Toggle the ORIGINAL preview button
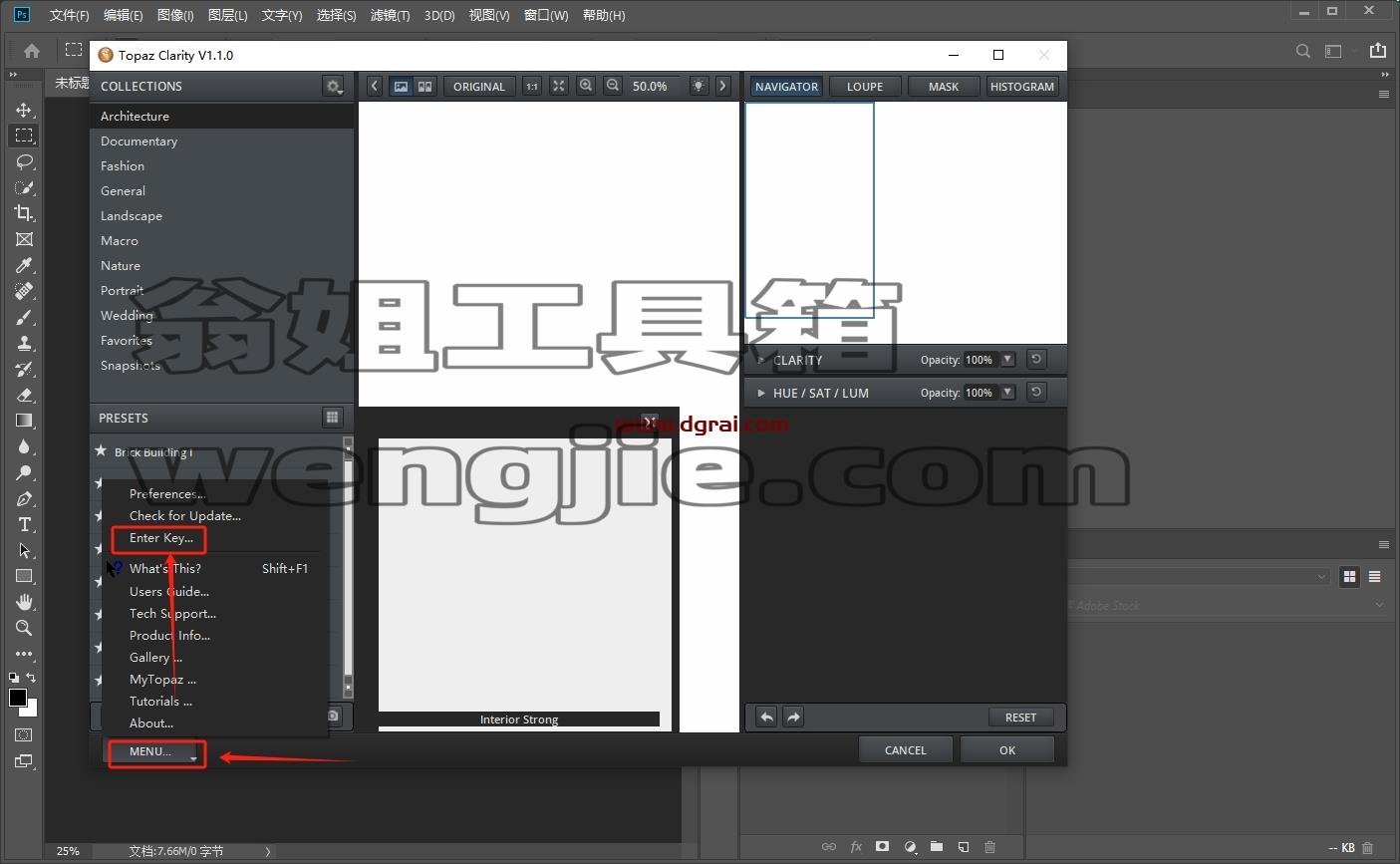Viewport: 1400px width, 864px height. coord(479,86)
